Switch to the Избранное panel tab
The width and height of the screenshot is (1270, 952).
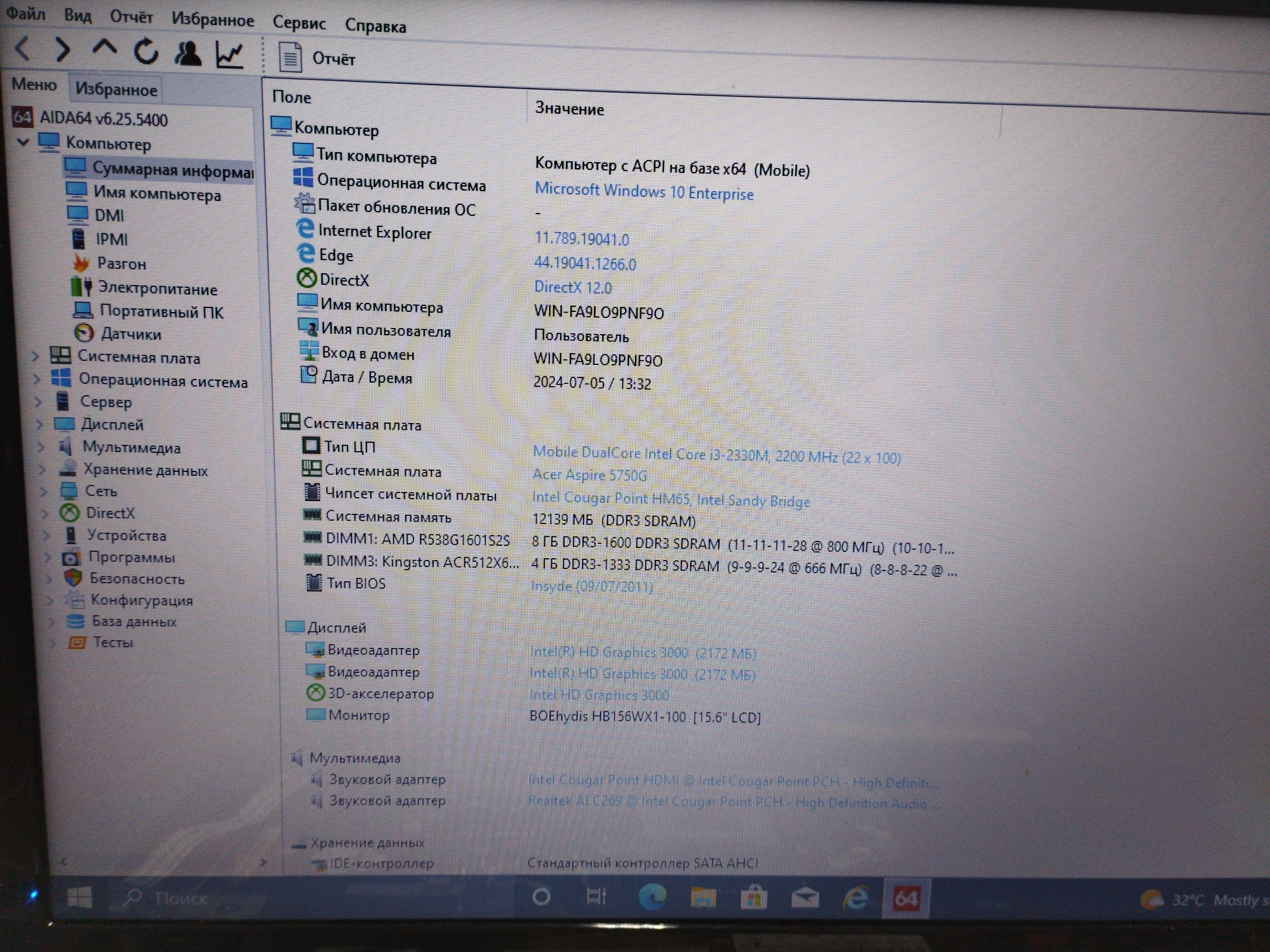click(116, 89)
